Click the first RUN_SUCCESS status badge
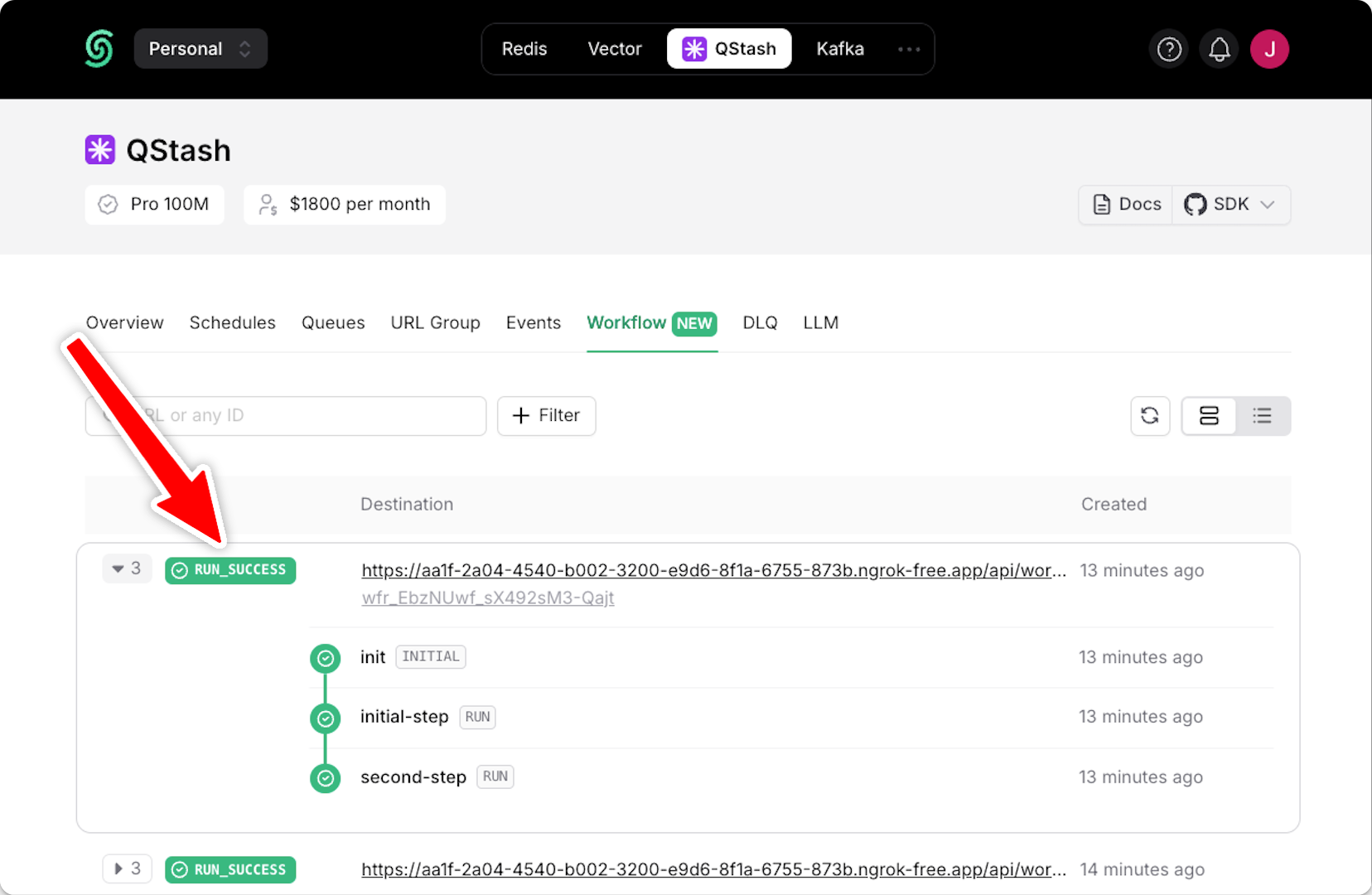This screenshot has height=895, width=1372. [x=230, y=570]
